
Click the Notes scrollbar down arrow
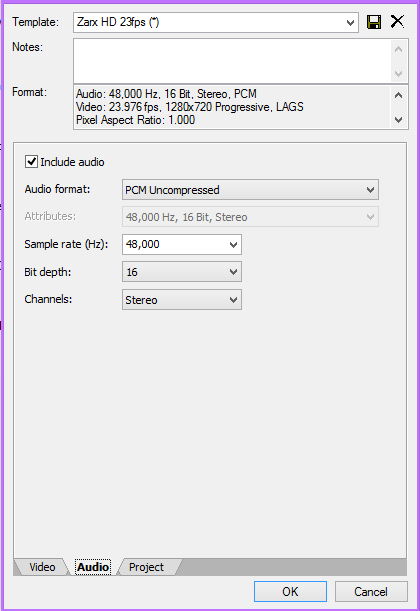point(398,73)
